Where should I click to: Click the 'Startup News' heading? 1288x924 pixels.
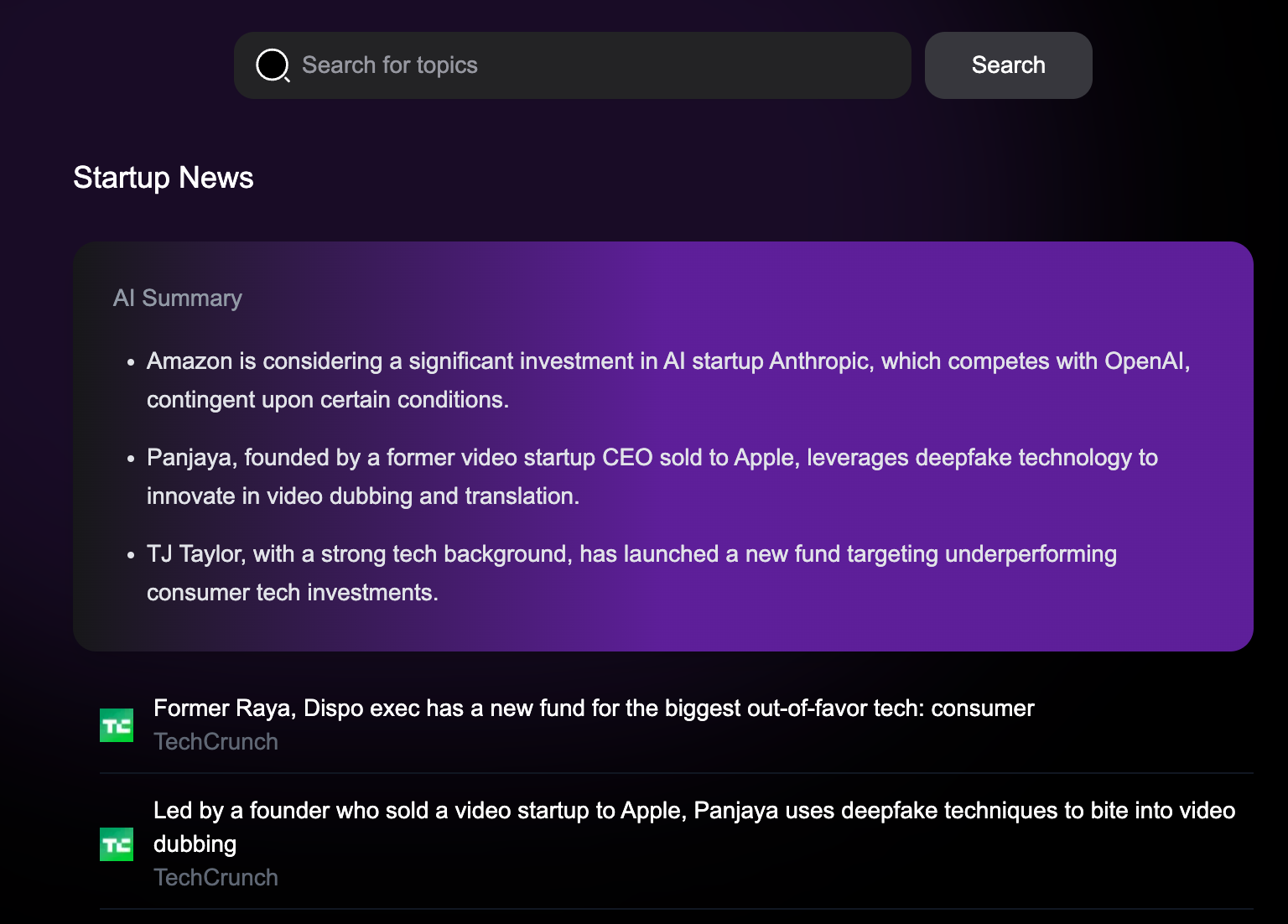point(164,178)
